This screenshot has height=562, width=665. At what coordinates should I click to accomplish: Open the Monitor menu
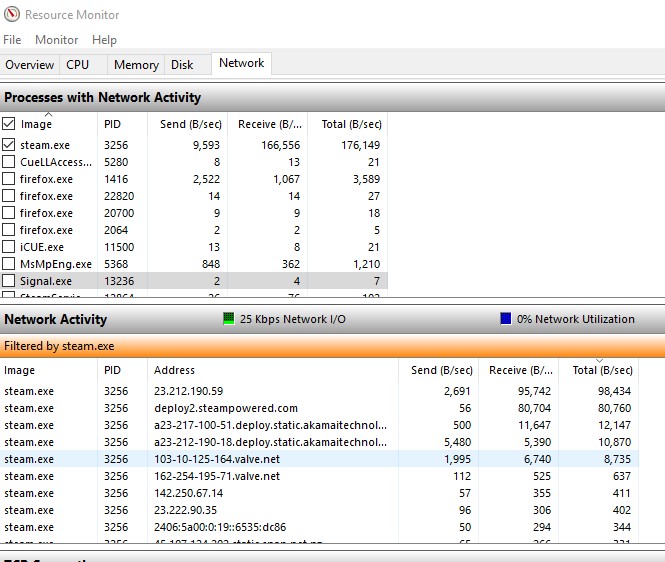tap(56, 40)
